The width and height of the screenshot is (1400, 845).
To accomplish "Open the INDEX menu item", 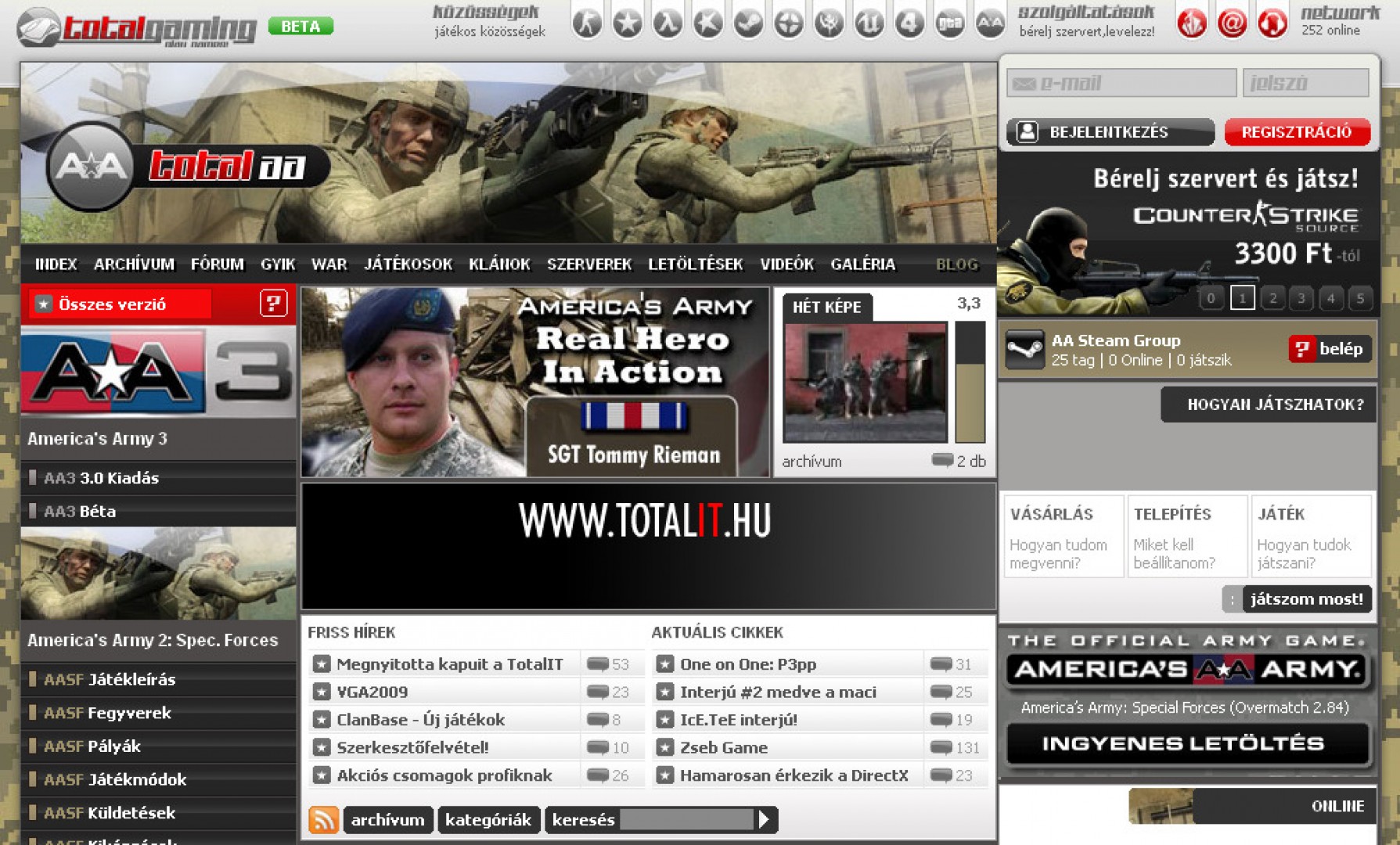I will coord(56,264).
